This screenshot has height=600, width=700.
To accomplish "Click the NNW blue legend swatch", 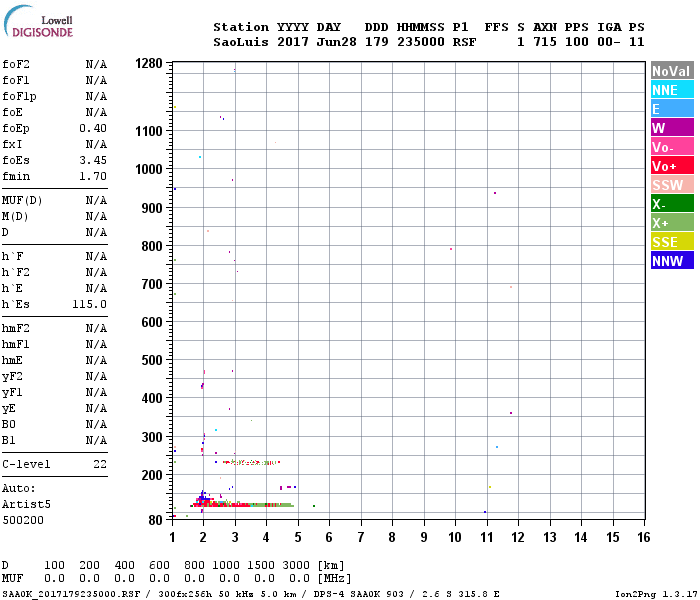I will click(672, 260).
